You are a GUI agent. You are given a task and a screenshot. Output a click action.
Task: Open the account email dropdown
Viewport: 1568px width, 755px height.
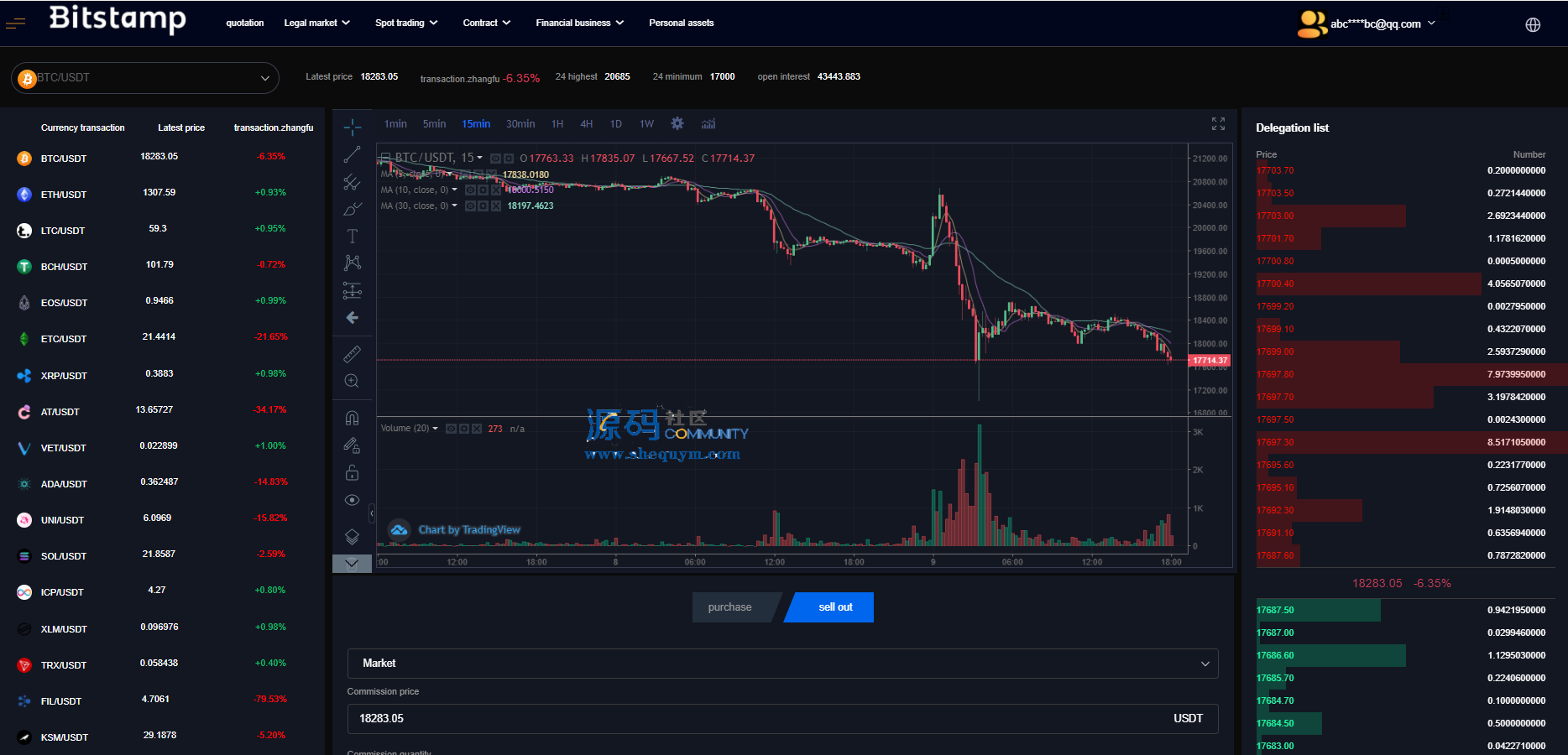[1382, 24]
